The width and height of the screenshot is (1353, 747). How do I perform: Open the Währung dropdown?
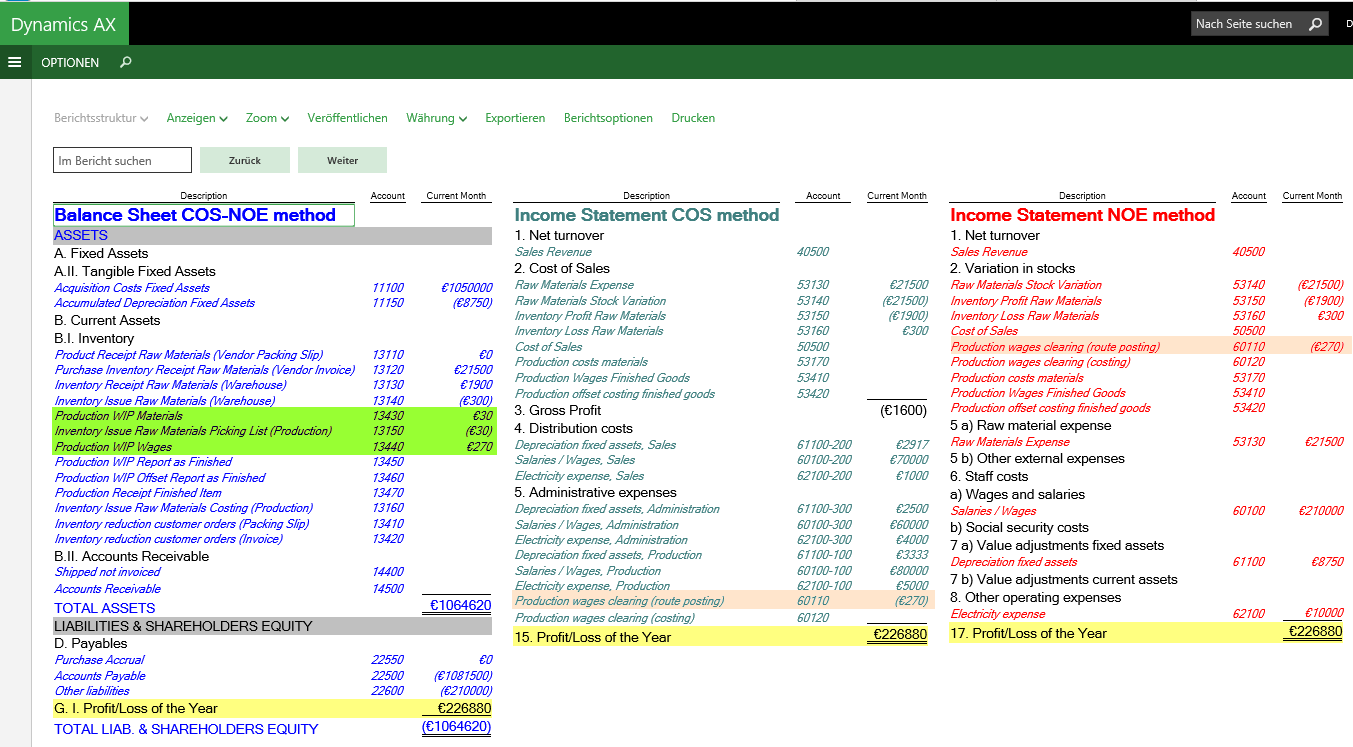click(436, 118)
